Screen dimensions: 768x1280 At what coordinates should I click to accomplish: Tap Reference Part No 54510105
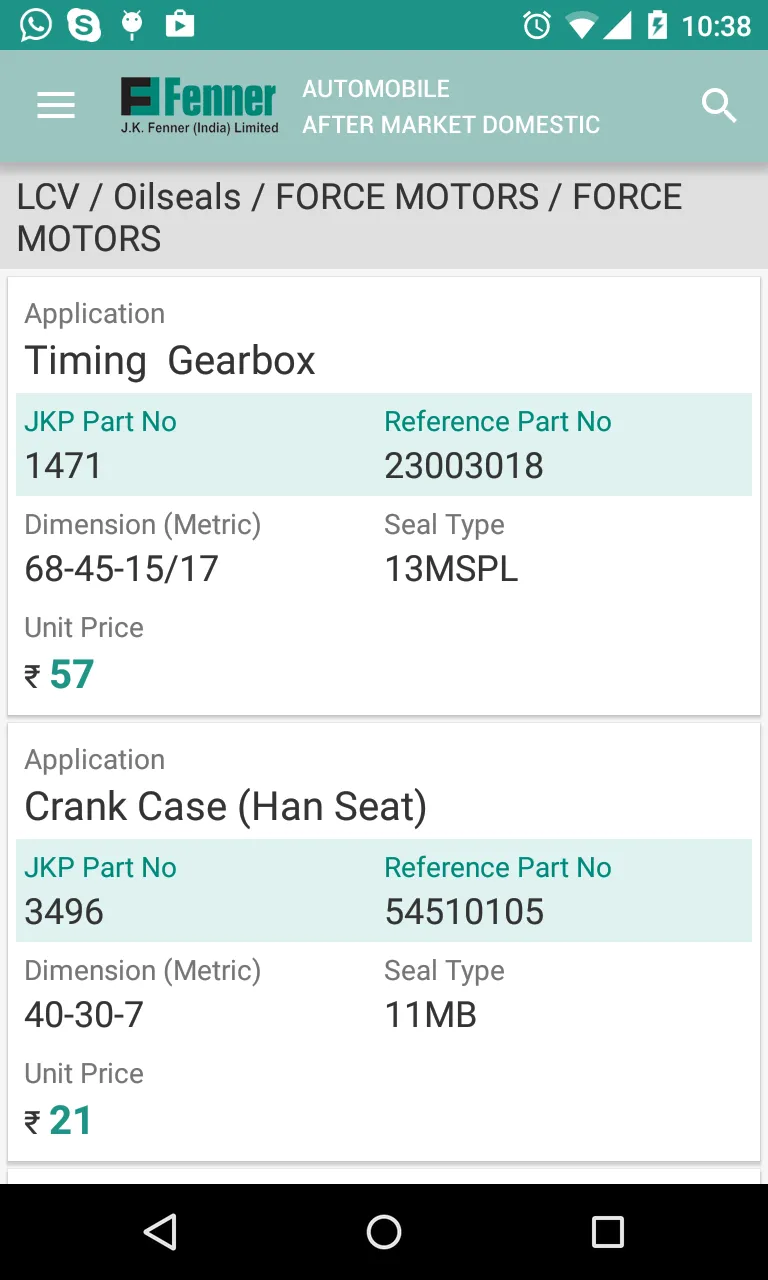(x=464, y=912)
